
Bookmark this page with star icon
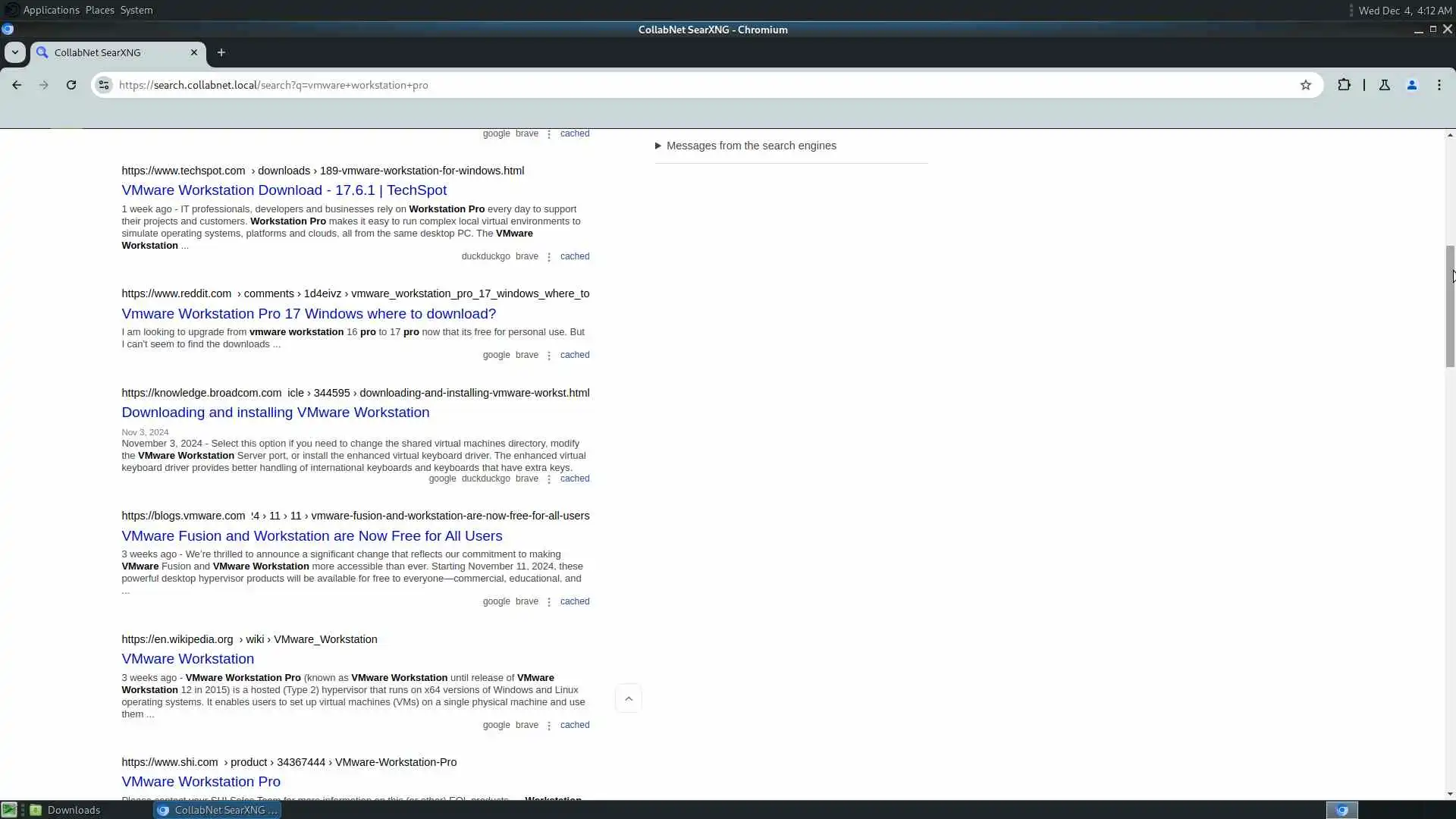(1305, 85)
